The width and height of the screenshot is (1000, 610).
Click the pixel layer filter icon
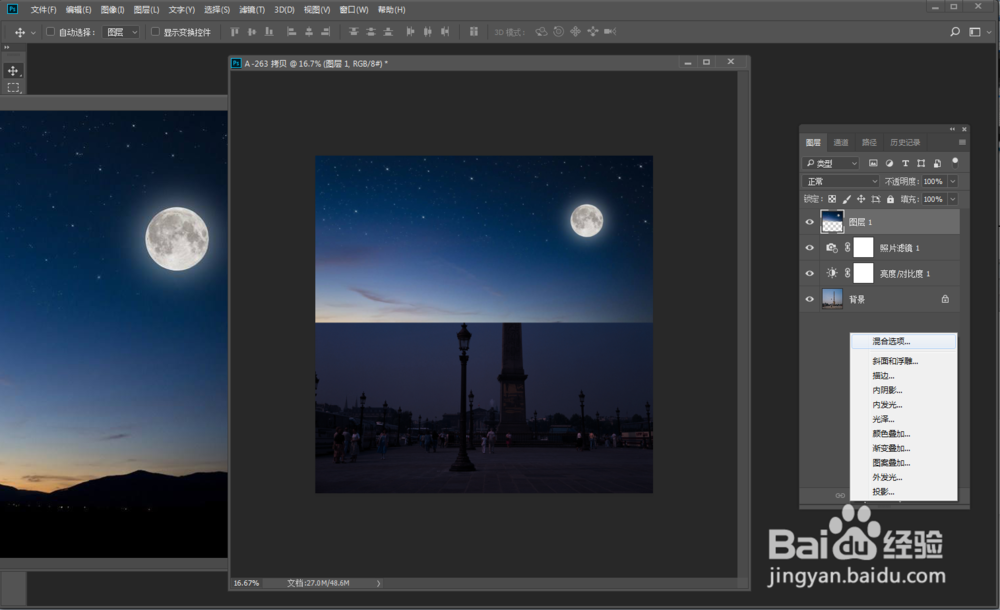pyautogui.click(x=873, y=163)
